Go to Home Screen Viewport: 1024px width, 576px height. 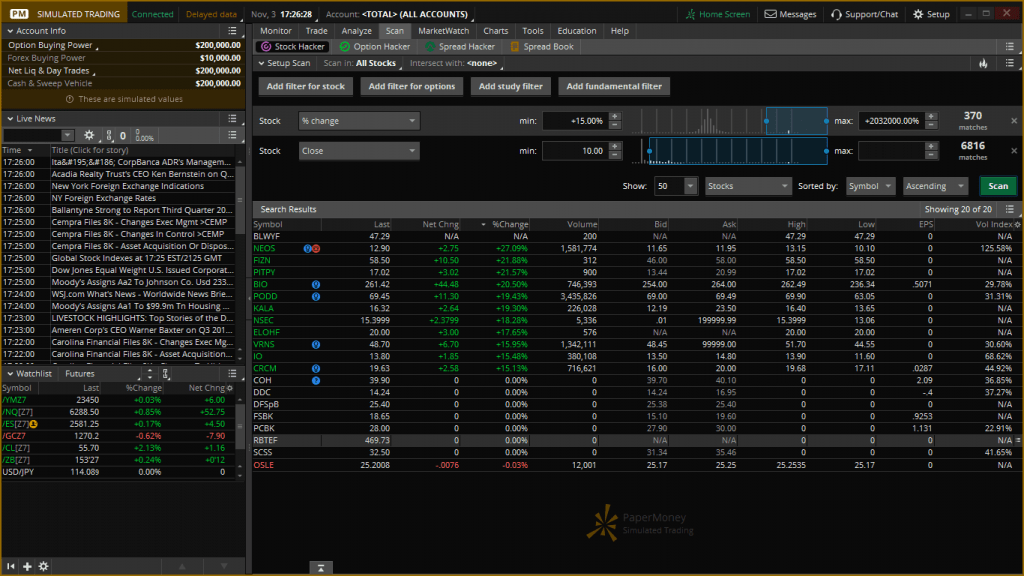(x=717, y=14)
